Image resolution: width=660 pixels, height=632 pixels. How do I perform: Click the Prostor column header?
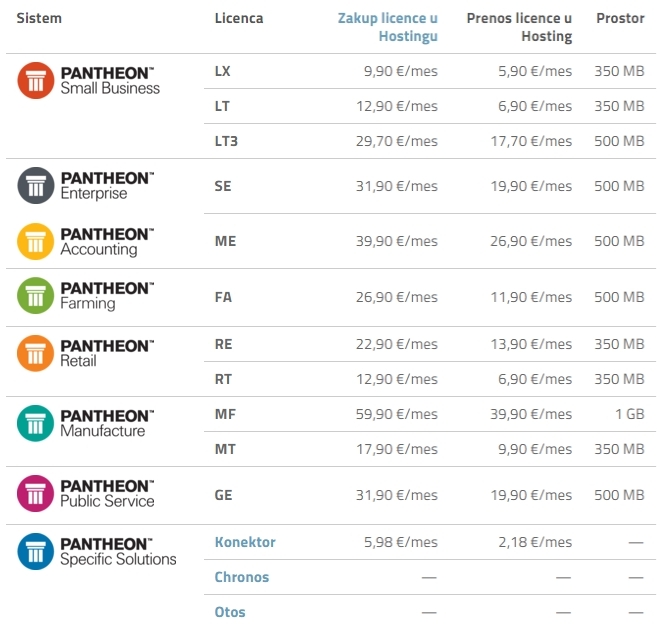coord(620,18)
